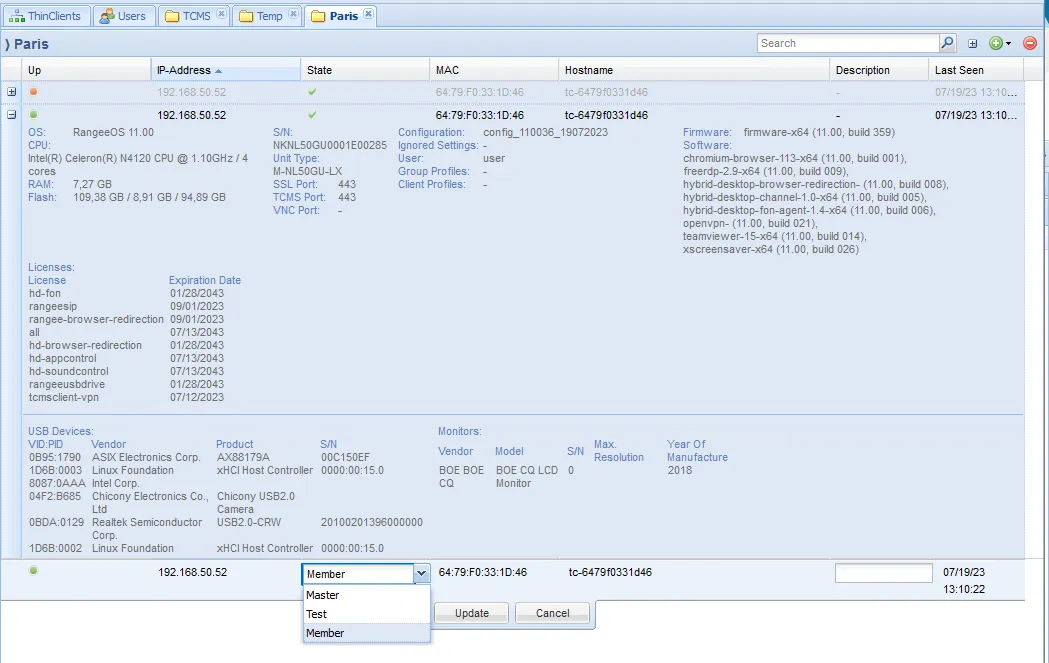Click the green checkmark in greyed first row
The image size is (1049, 663).
312,92
